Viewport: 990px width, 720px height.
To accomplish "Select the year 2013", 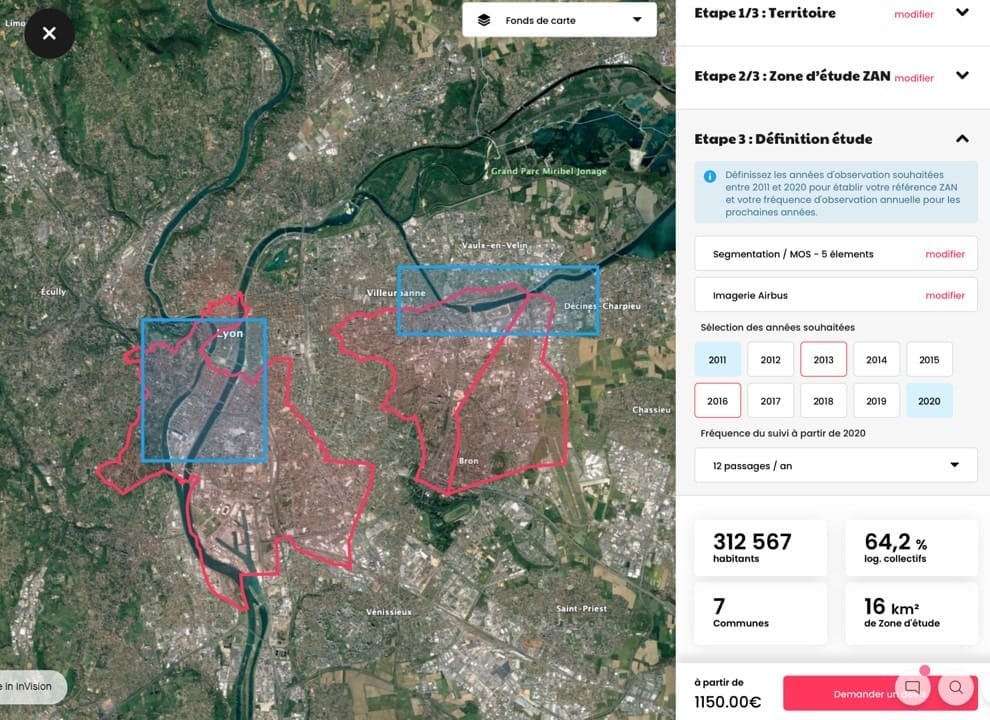I will tap(823, 360).
